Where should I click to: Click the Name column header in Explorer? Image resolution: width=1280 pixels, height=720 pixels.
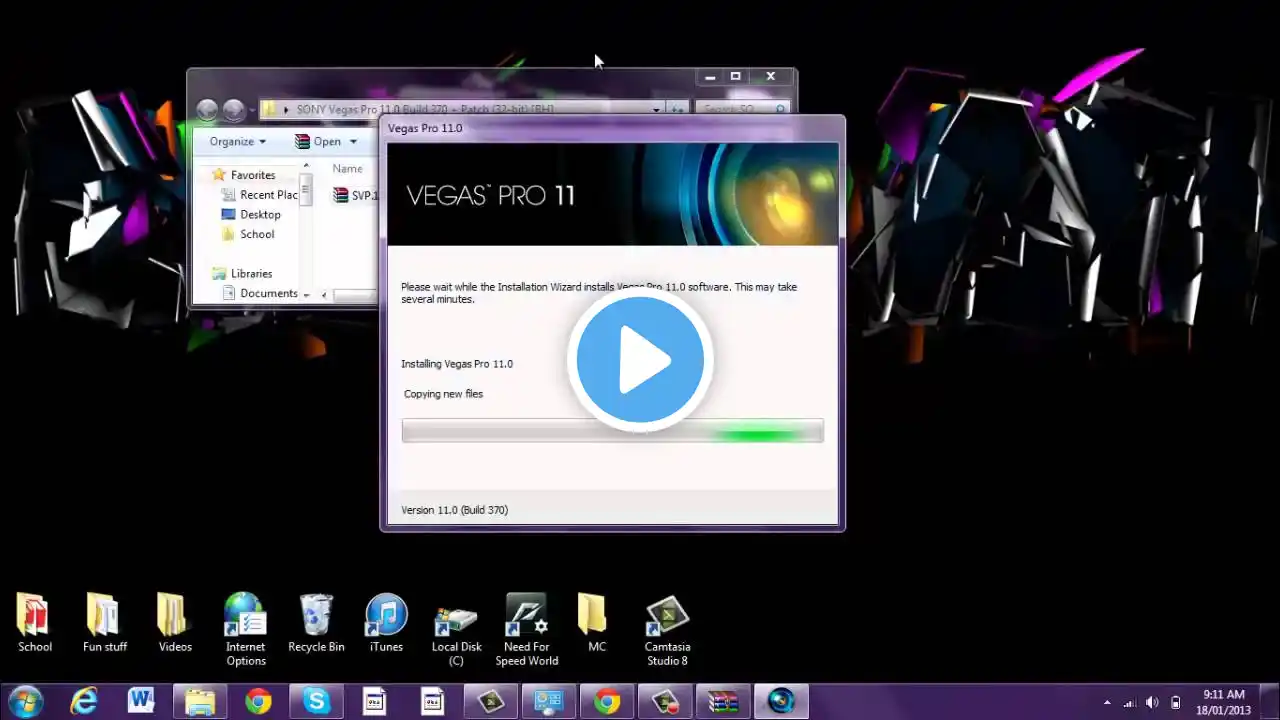pyautogui.click(x=347, y=169)
